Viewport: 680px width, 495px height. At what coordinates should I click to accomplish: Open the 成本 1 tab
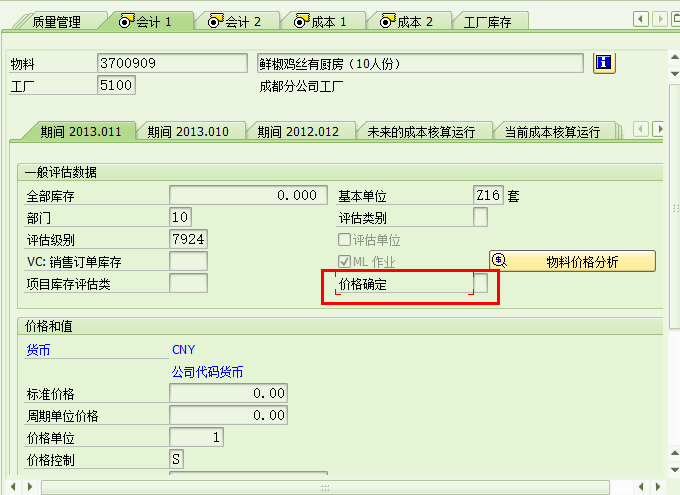coord(321,21)
